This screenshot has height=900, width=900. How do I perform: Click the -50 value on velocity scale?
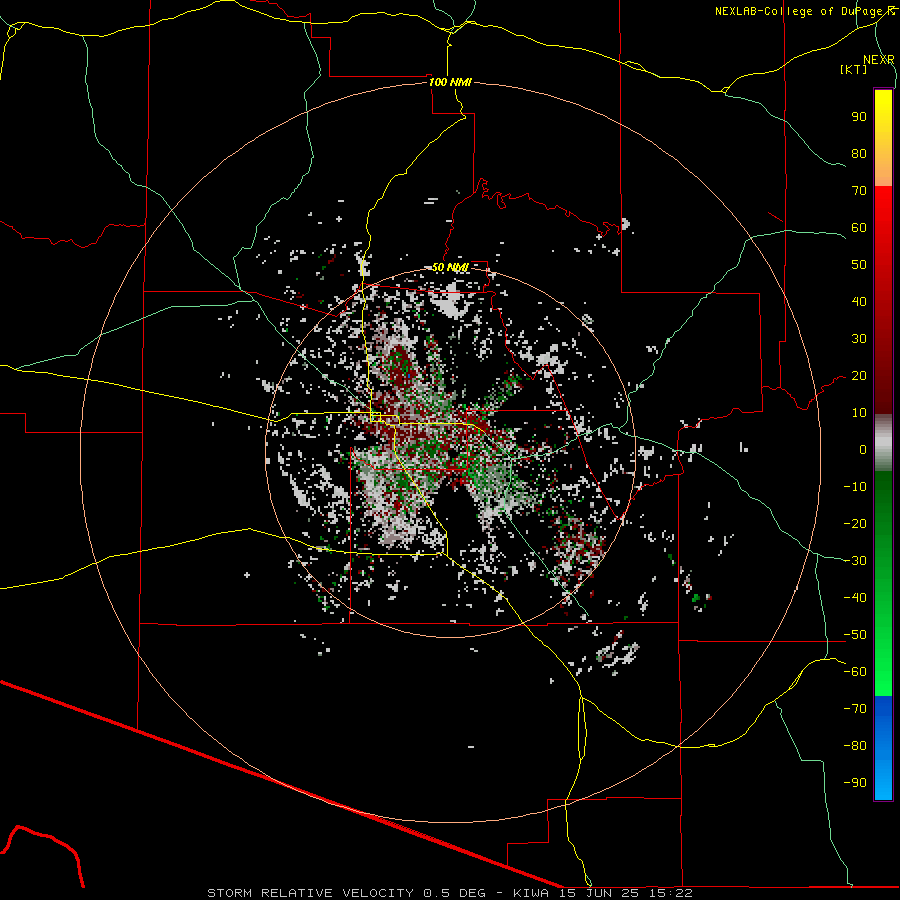[855, 635]
